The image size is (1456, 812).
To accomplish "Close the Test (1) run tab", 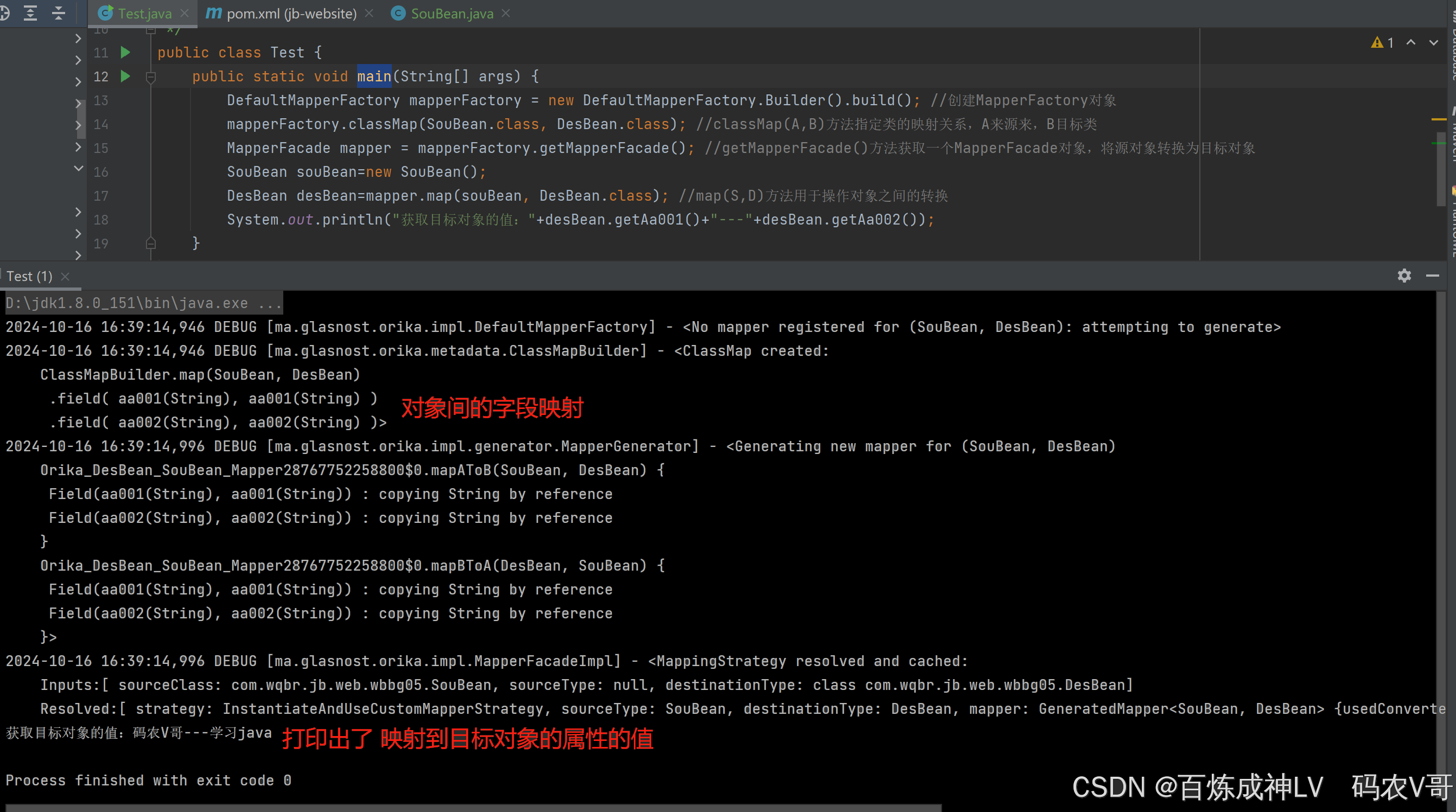I will tap(65, 276).
